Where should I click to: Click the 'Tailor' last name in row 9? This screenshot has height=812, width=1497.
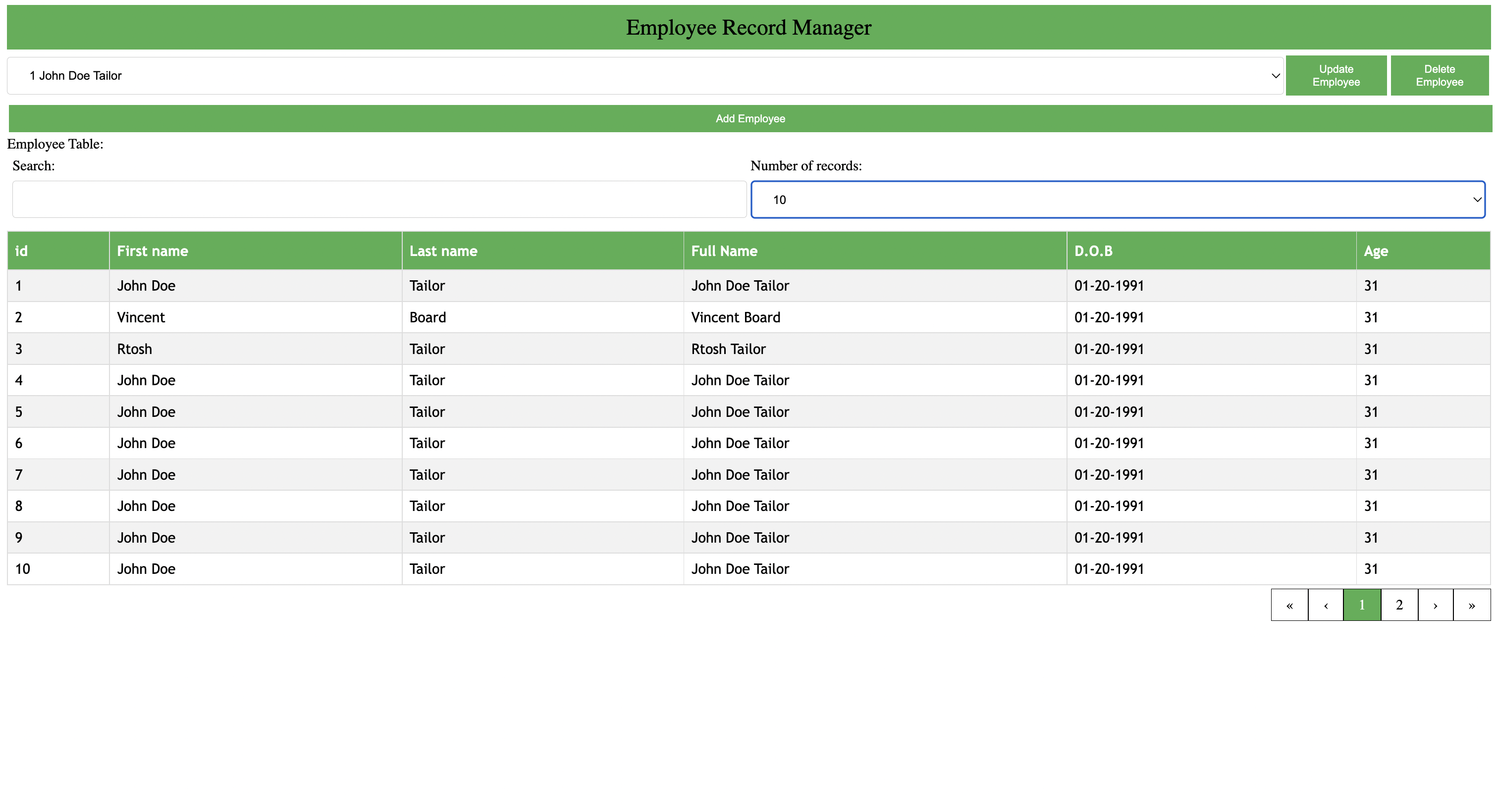543,537
